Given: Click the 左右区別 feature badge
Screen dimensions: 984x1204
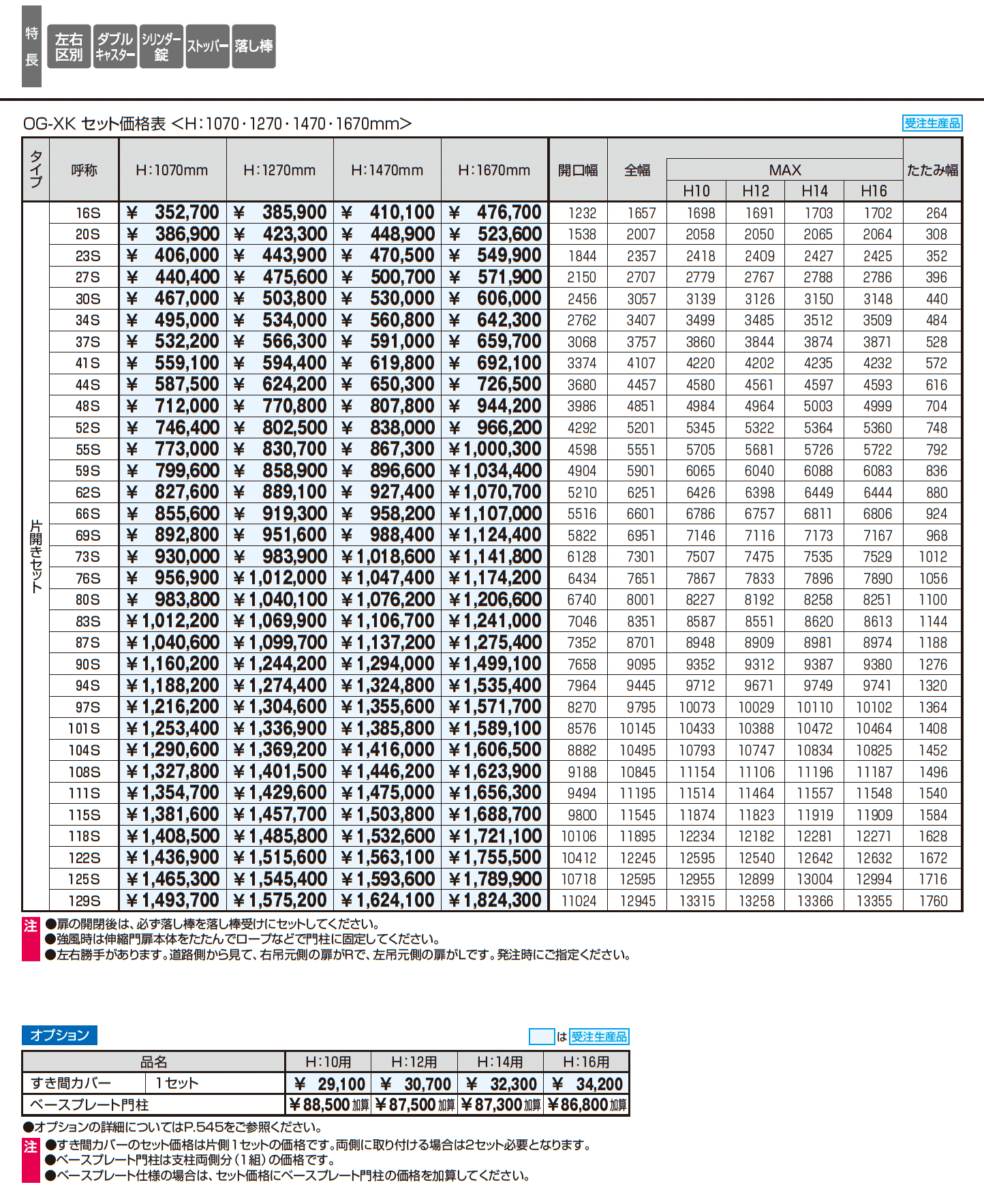Looking at the screenshot, I should tap(69, 46).
